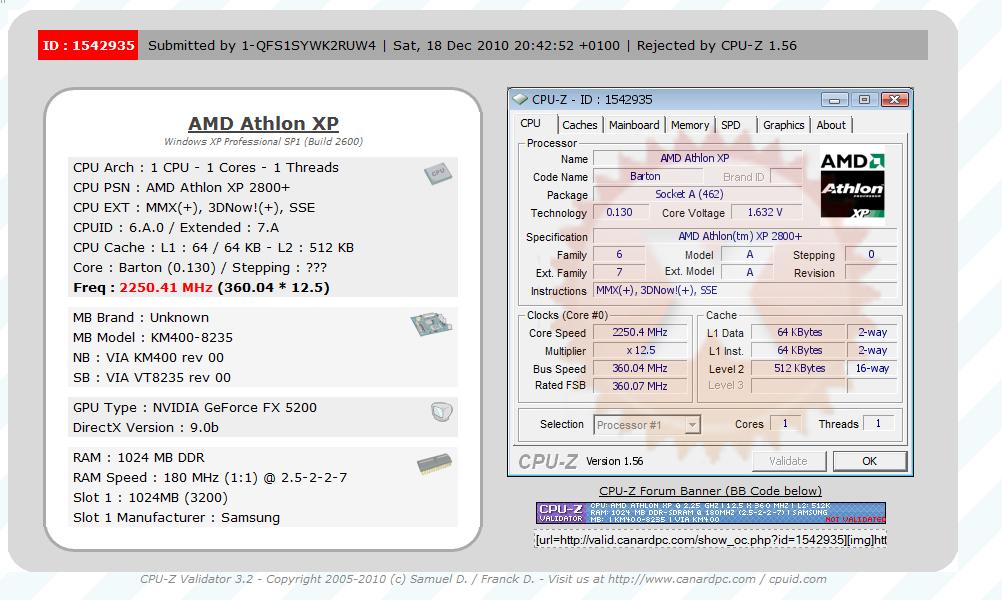1002x600 pixels.
Task: Minimize the CPU-Z window
Action: click(834, 100)
